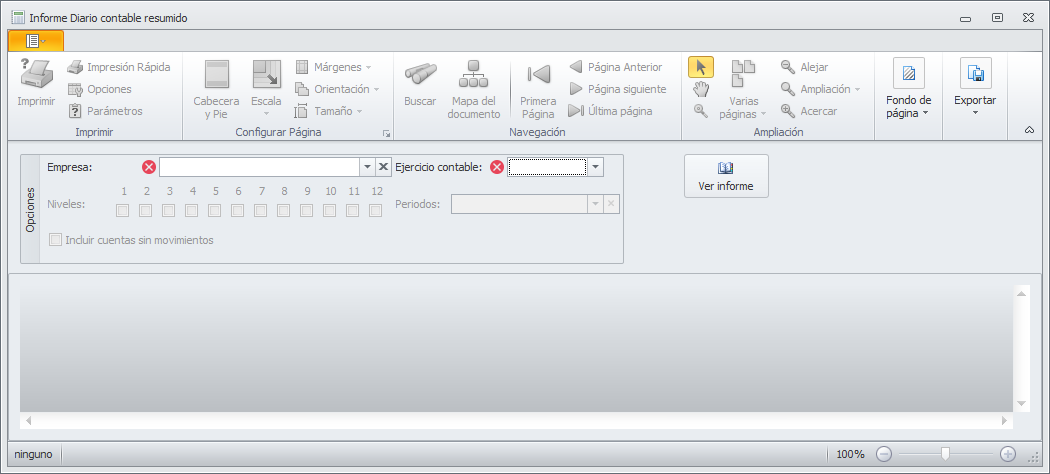Open the Exportar menu
Viewport: 1050px width, 474px height.
975,87
